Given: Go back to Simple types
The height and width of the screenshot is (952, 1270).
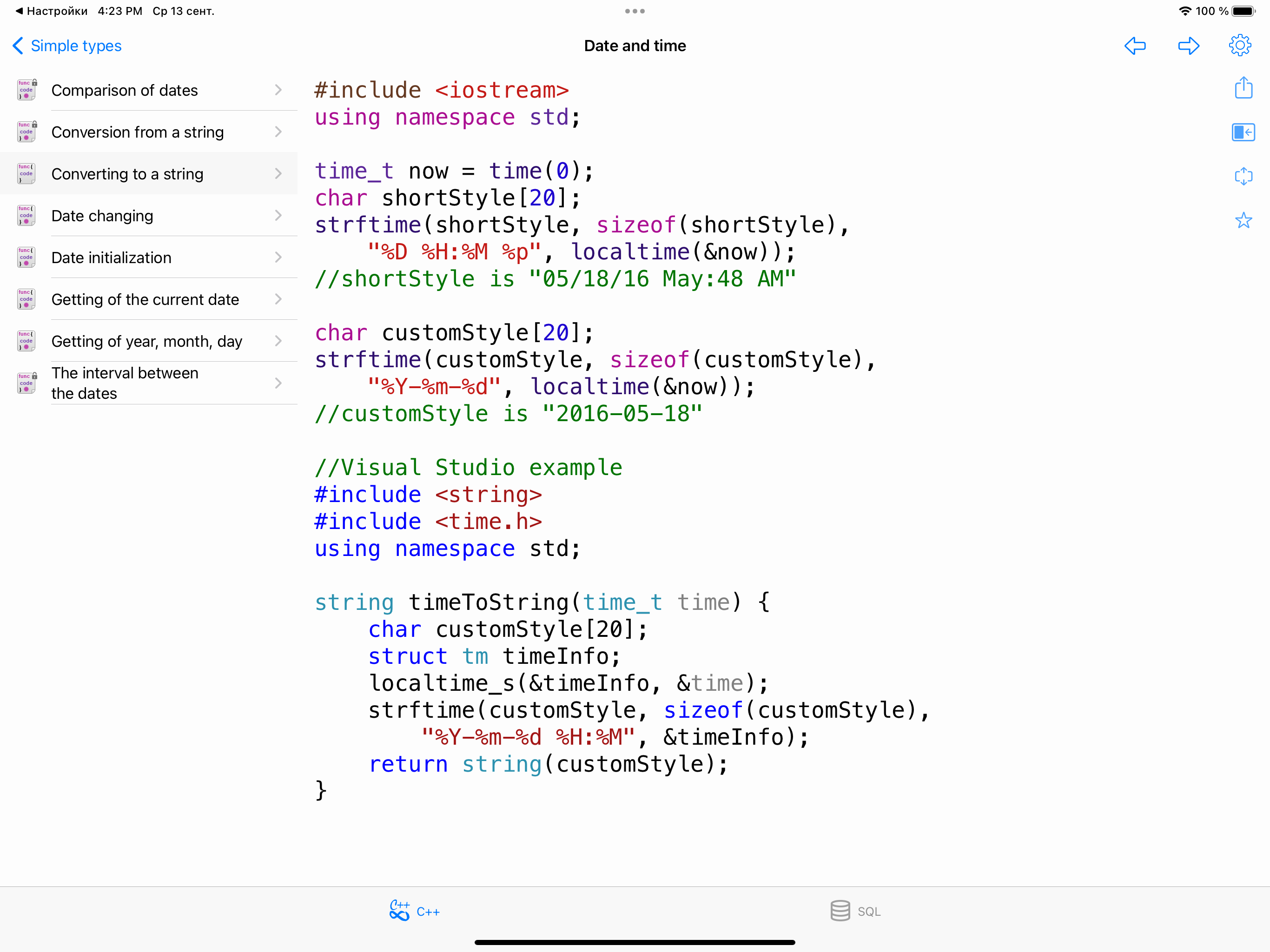Looking at the screenshot, I should click(67, 46).
